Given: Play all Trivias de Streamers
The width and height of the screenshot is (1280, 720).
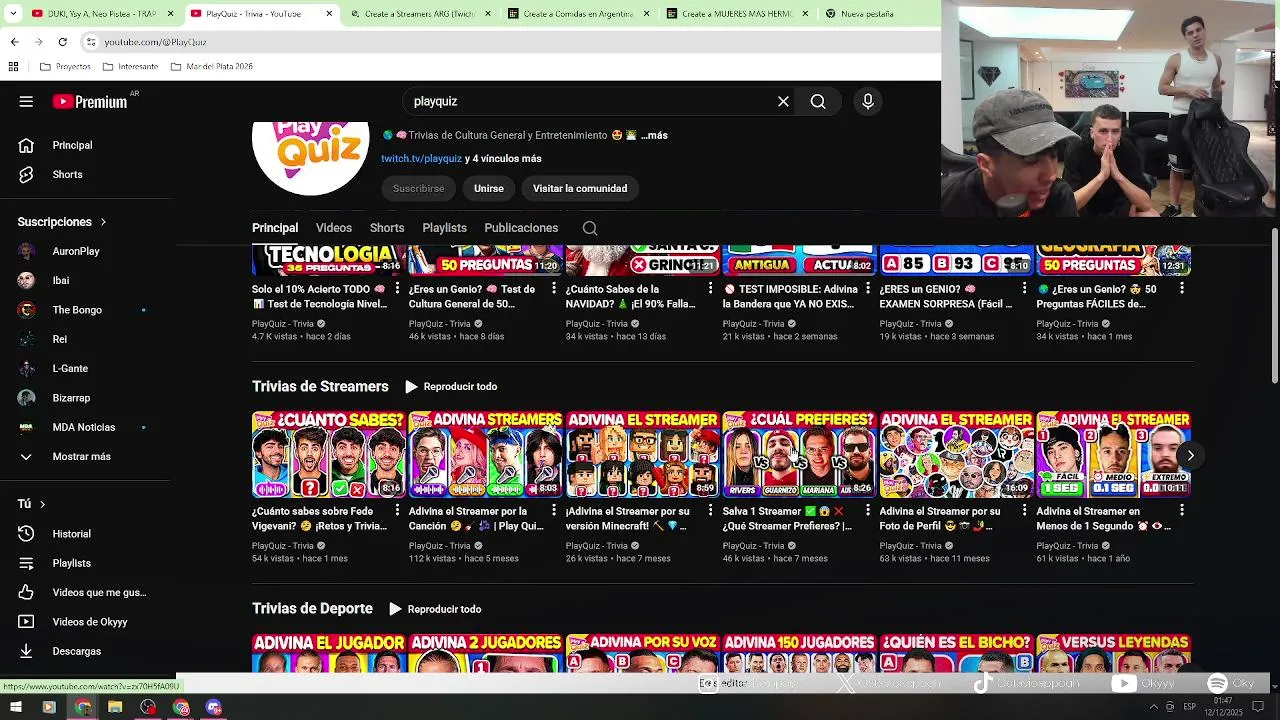Looking at the screenshot, I should click(451, 386).
